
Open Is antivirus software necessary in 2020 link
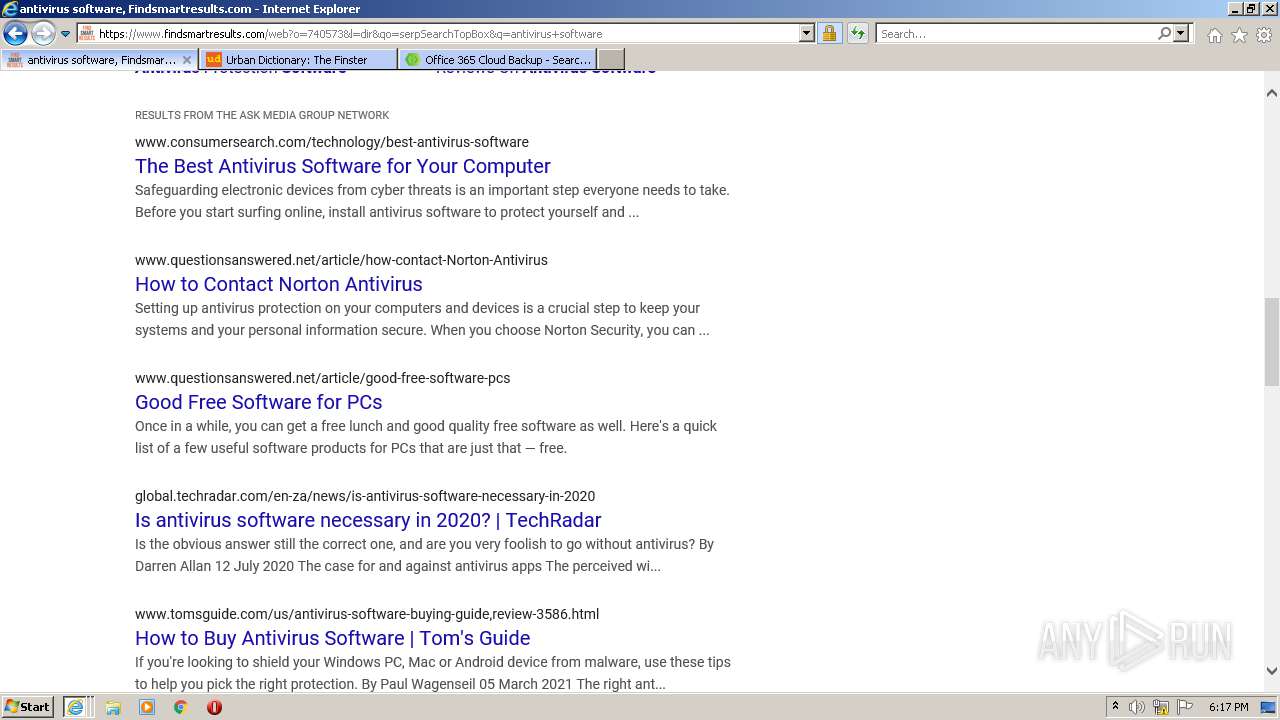[x=368, y=520]
